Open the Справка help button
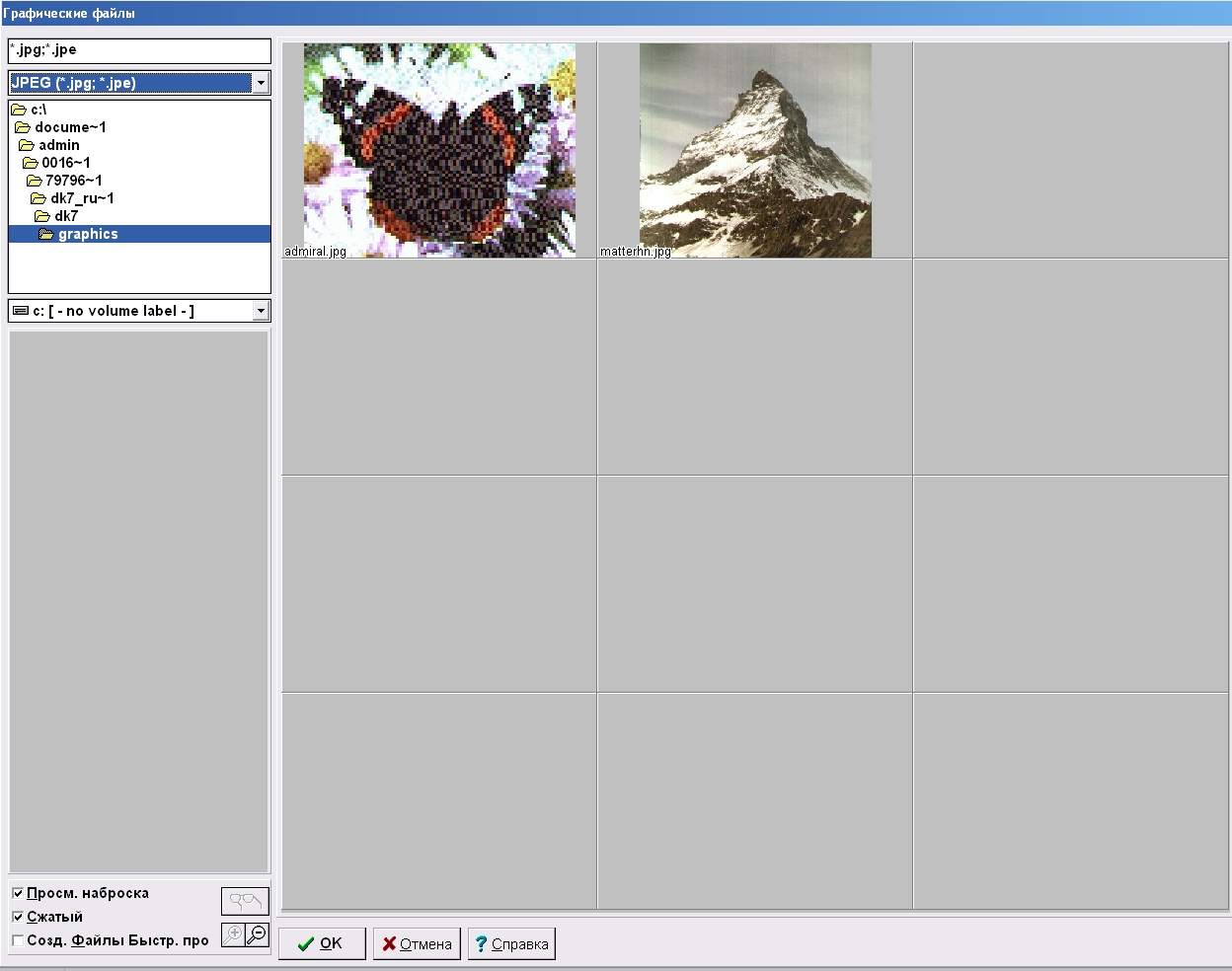Viewport: 1232px width, 971px height. point(511,943)
